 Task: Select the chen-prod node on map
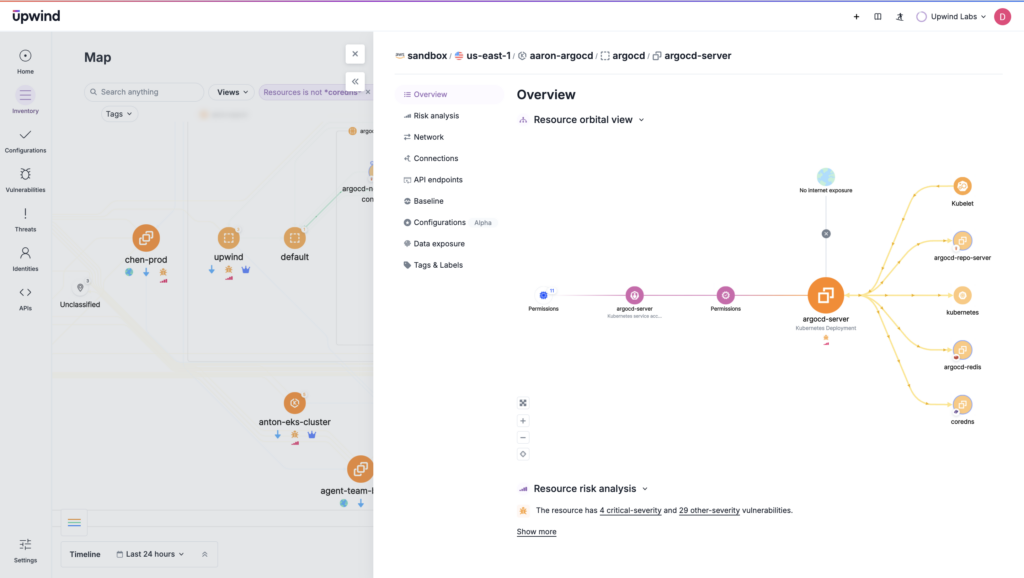tap(146, 238)
